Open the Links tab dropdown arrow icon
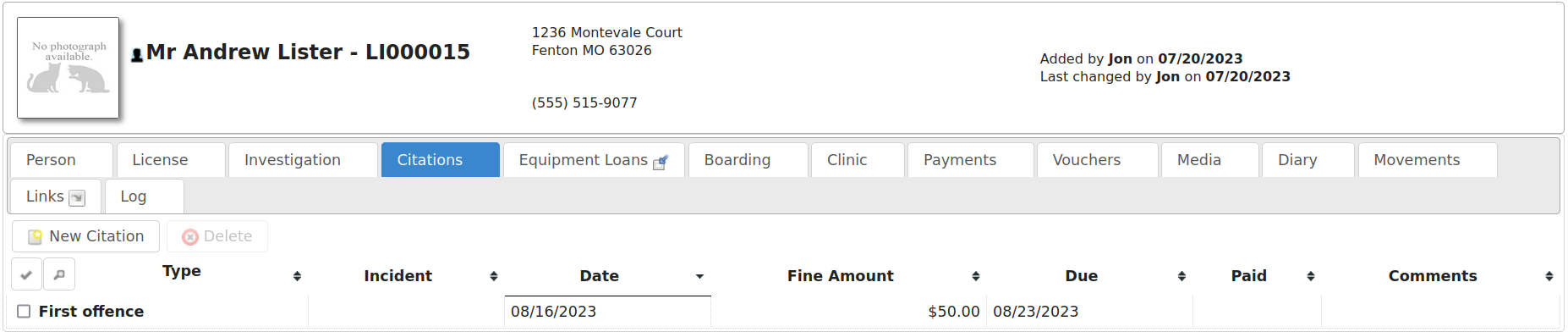This screenshot has width=1568, height=332. point(77,198)
